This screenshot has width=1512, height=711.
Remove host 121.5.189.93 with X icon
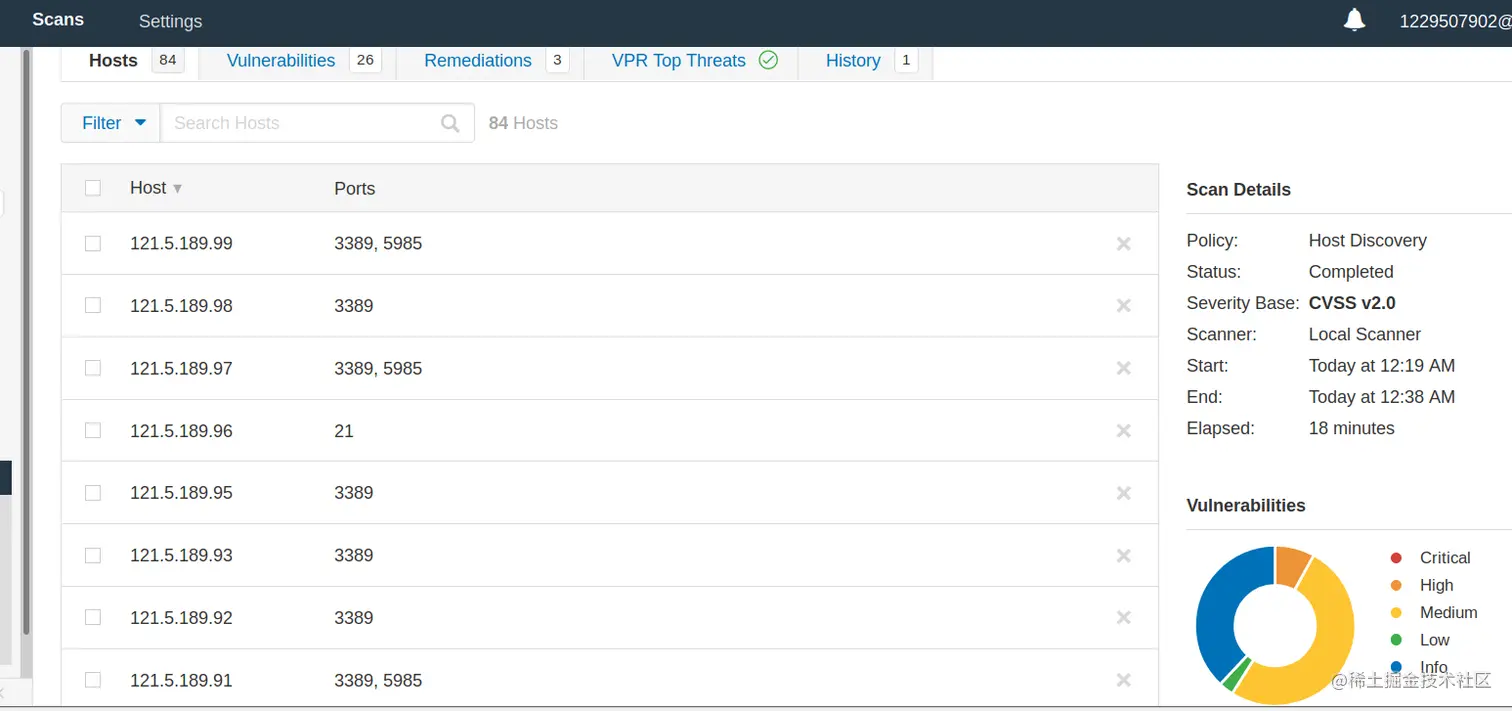(x=1123, y=556)
